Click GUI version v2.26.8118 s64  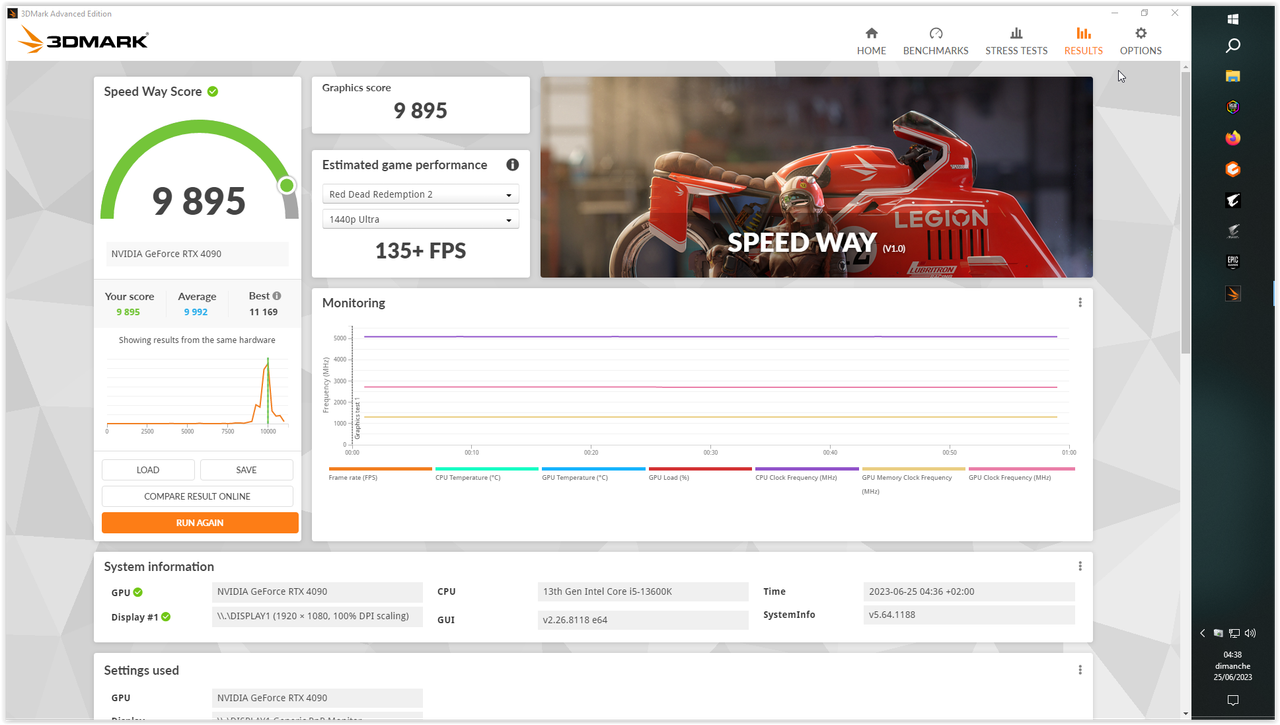643,620
